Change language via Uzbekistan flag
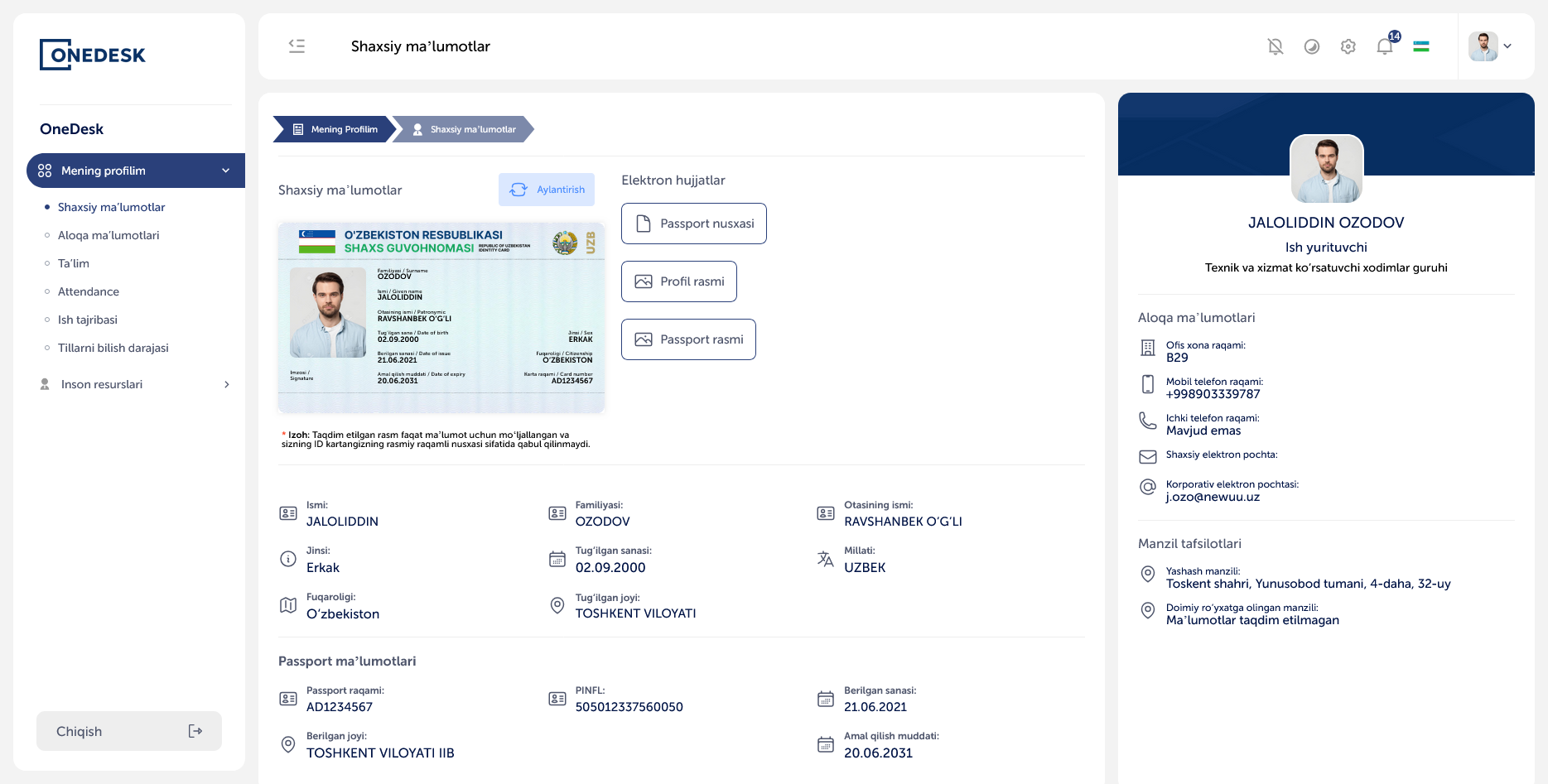 1421,46
